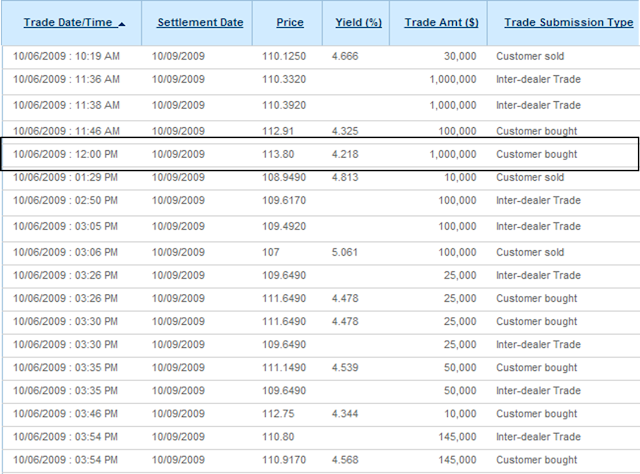This screenshot has height=474, width=640.
Task: Select the highlighted 12:00 PM trade row
Action: 320,154
